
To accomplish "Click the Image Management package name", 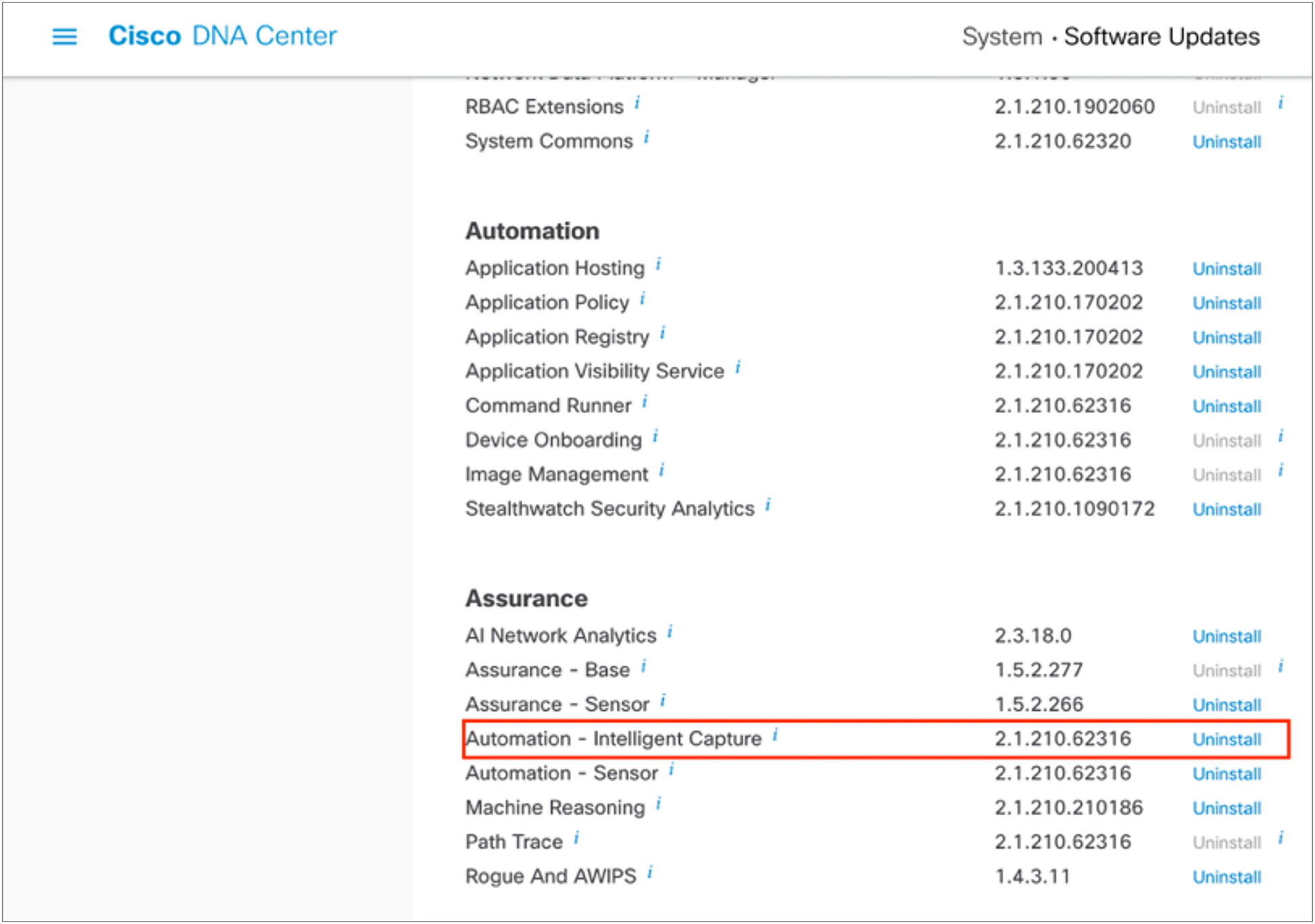I will click(x=556, y=475).
